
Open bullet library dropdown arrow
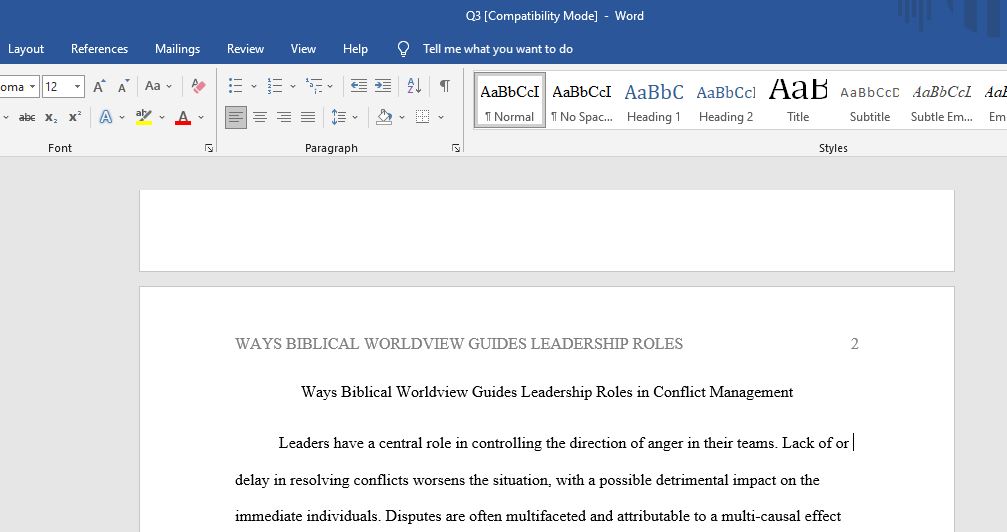pyautogui.click(x=254, y=85)
